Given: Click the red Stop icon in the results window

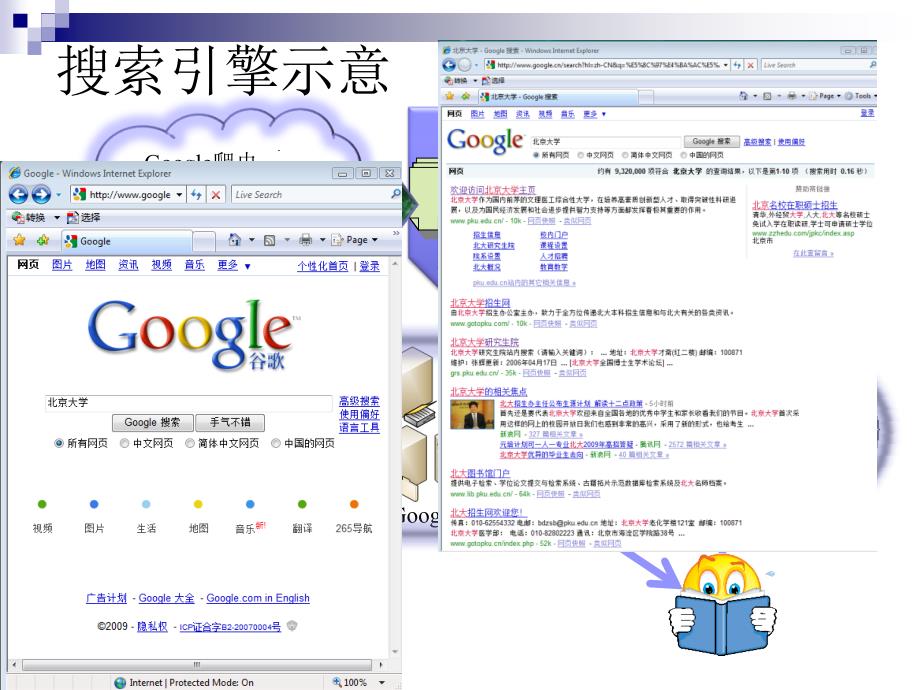Looking at the screenshot, I should tap(750, 65).
